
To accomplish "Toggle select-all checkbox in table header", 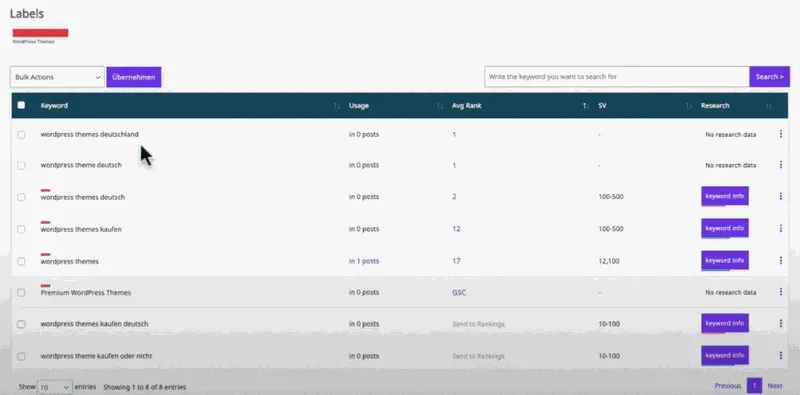I will pos(21,105).
